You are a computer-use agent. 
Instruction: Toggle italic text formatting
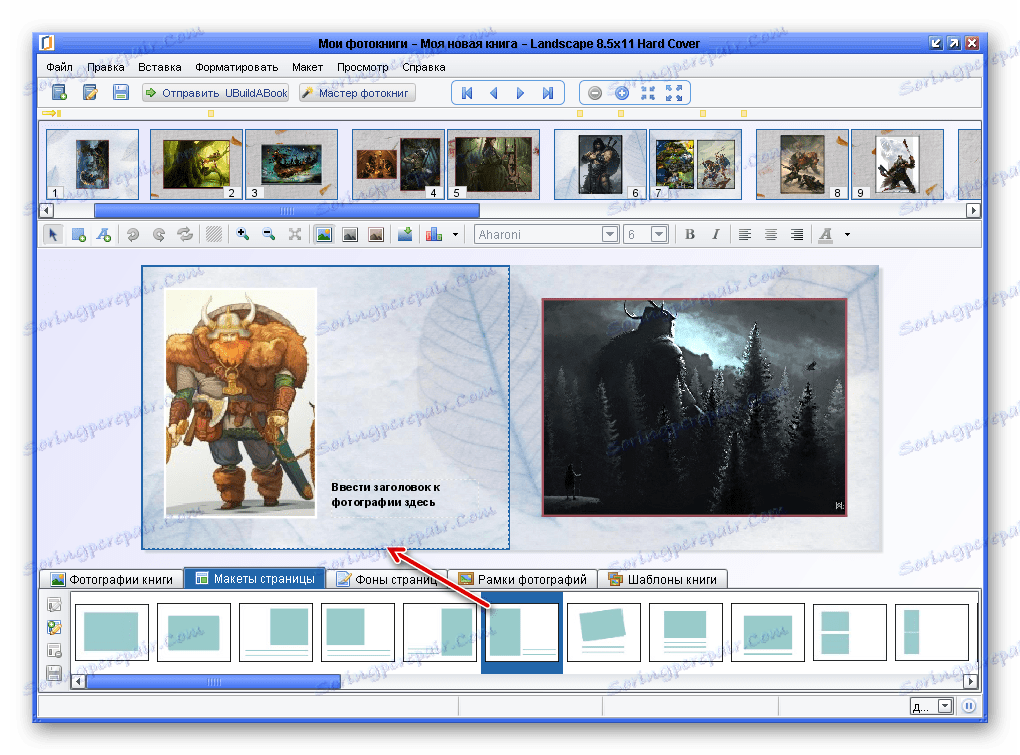click(x=715, y=234)
